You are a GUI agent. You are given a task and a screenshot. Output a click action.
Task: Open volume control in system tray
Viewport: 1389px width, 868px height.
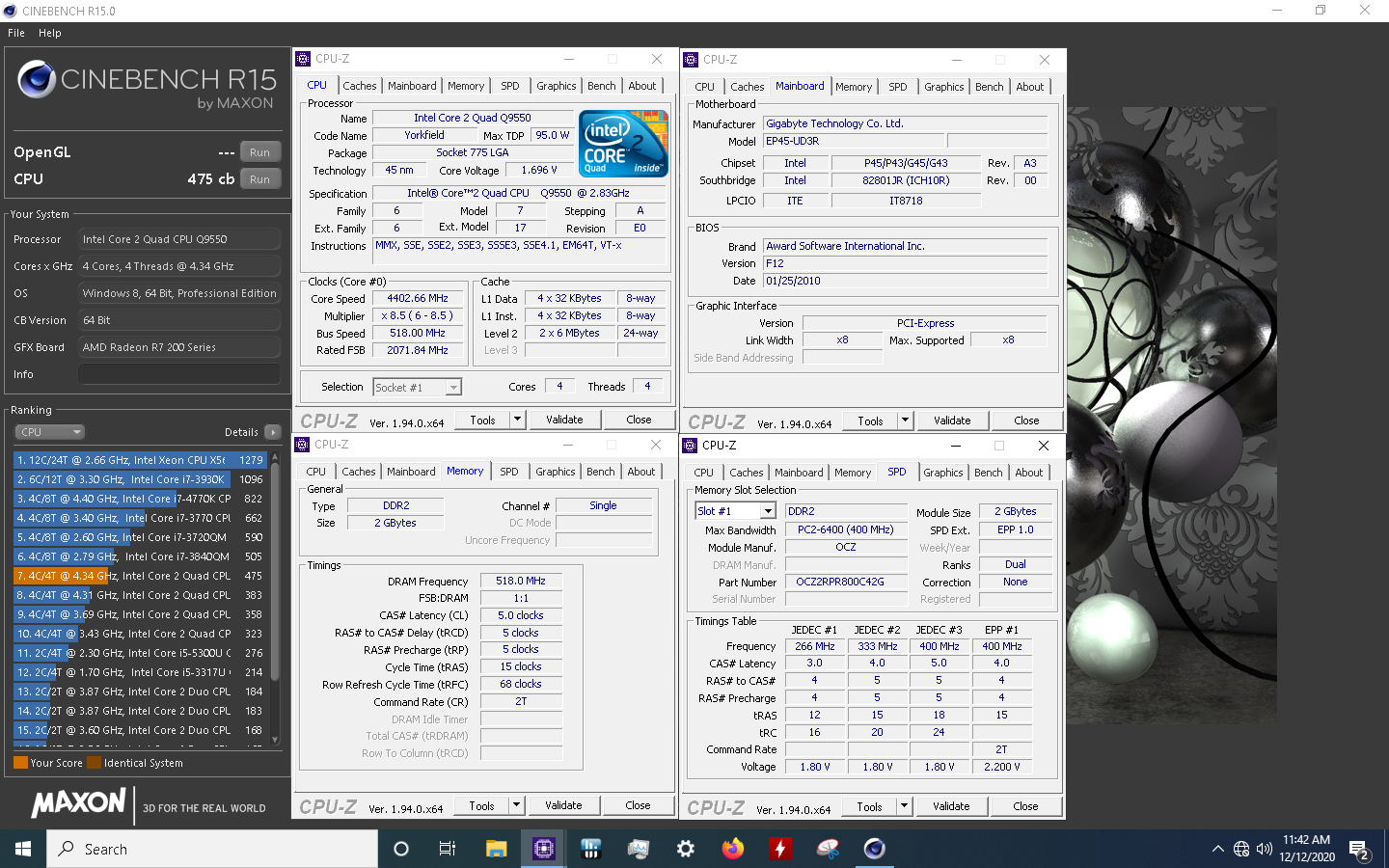[1265, 849]
